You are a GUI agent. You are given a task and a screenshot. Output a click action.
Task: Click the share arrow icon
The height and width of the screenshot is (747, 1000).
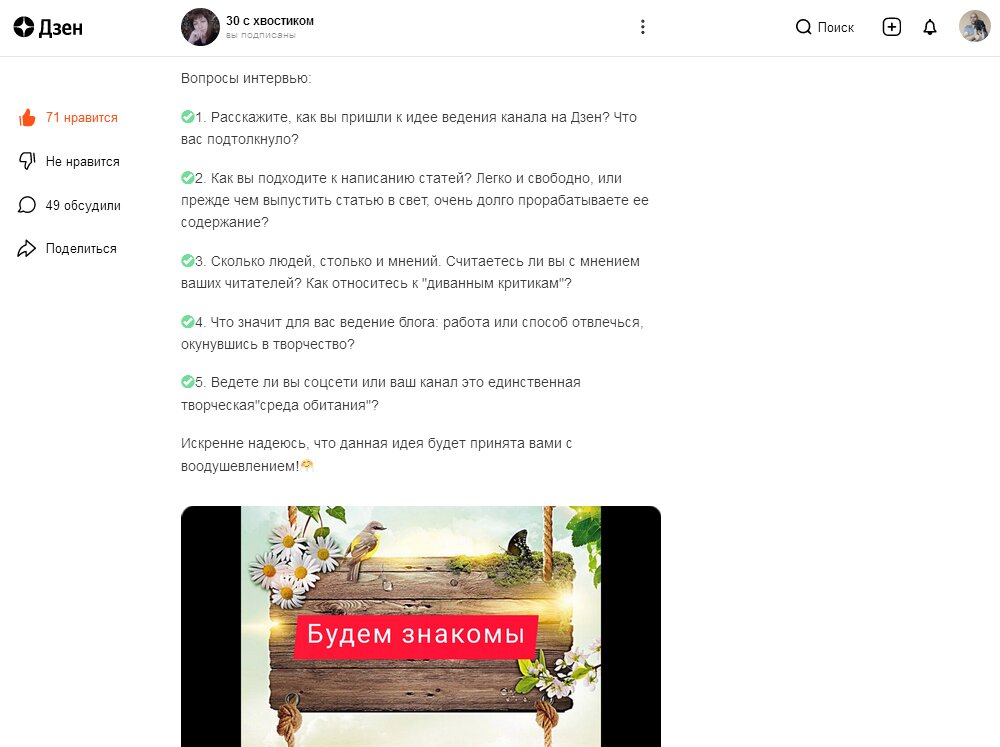coord(27,248)
